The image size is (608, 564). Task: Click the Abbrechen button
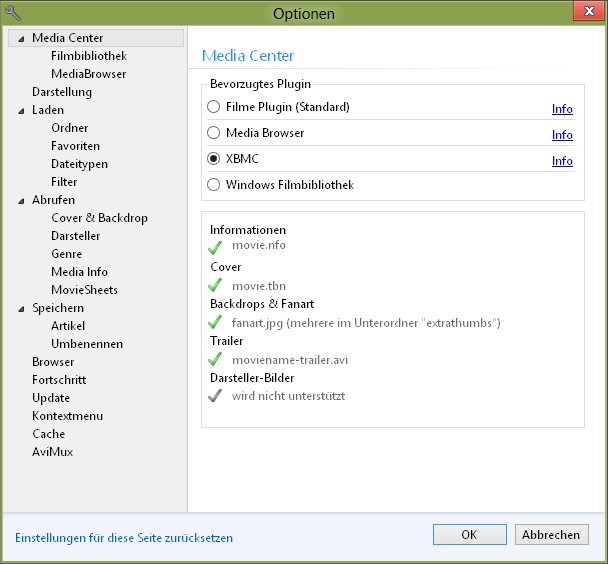coord(551,535)
